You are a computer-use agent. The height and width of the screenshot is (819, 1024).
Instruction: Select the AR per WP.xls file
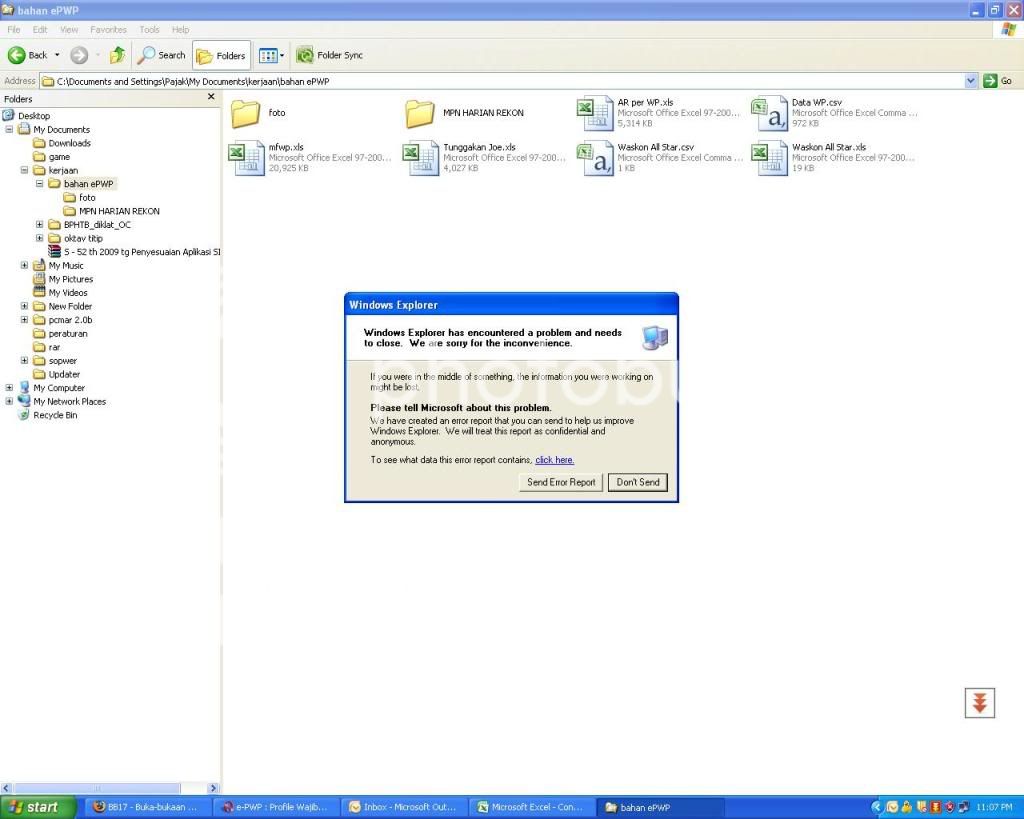point(658,113)
